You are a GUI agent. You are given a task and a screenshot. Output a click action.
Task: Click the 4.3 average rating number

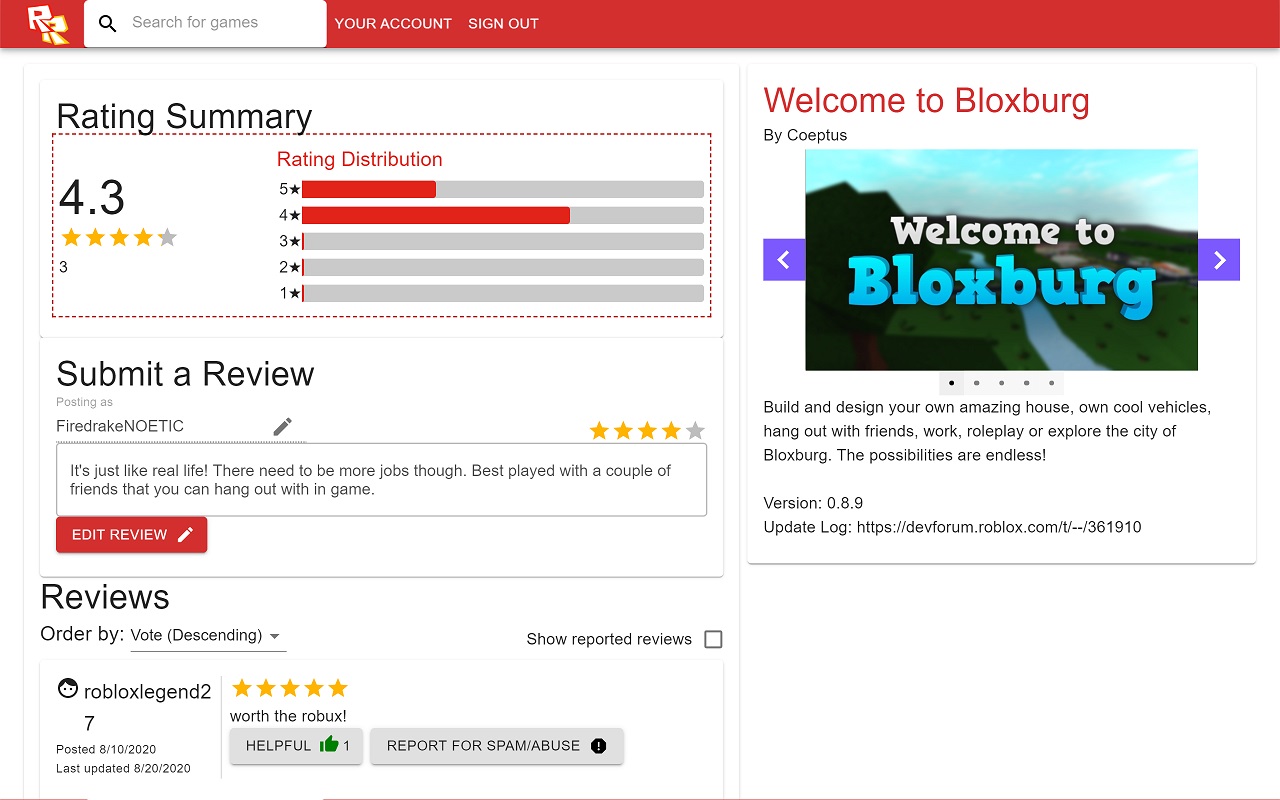[92, 198]
